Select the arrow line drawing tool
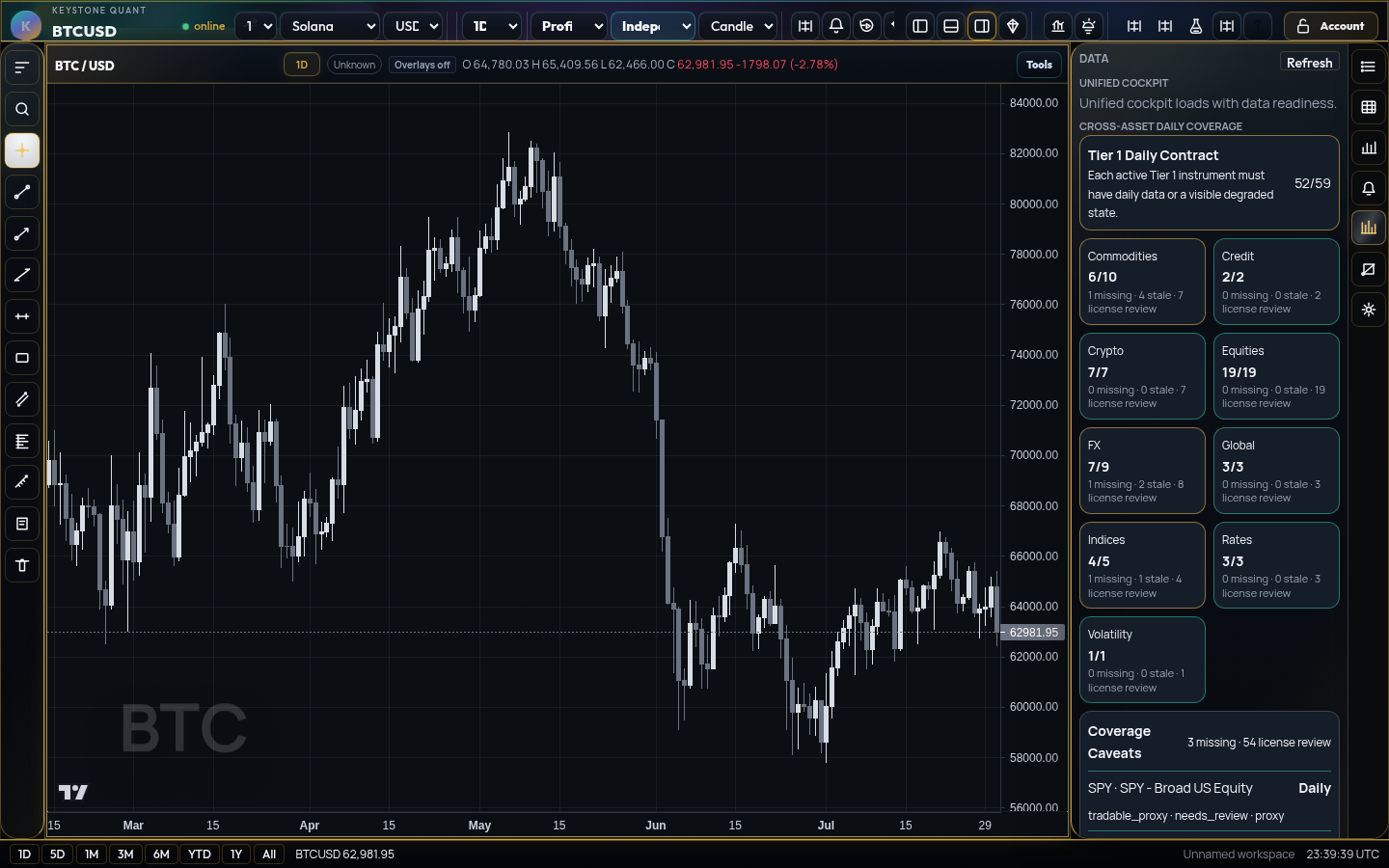 click(22, 233)
